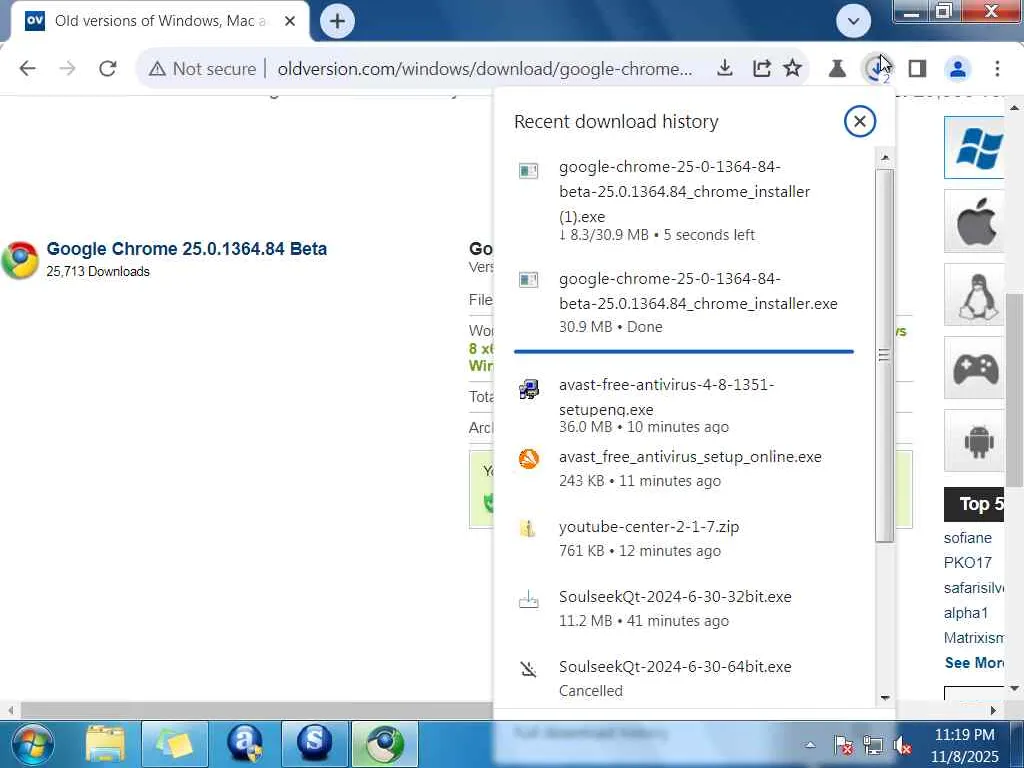Click the avast setupeng installer file icon
1024x768 pixels.
coord(528,389)
